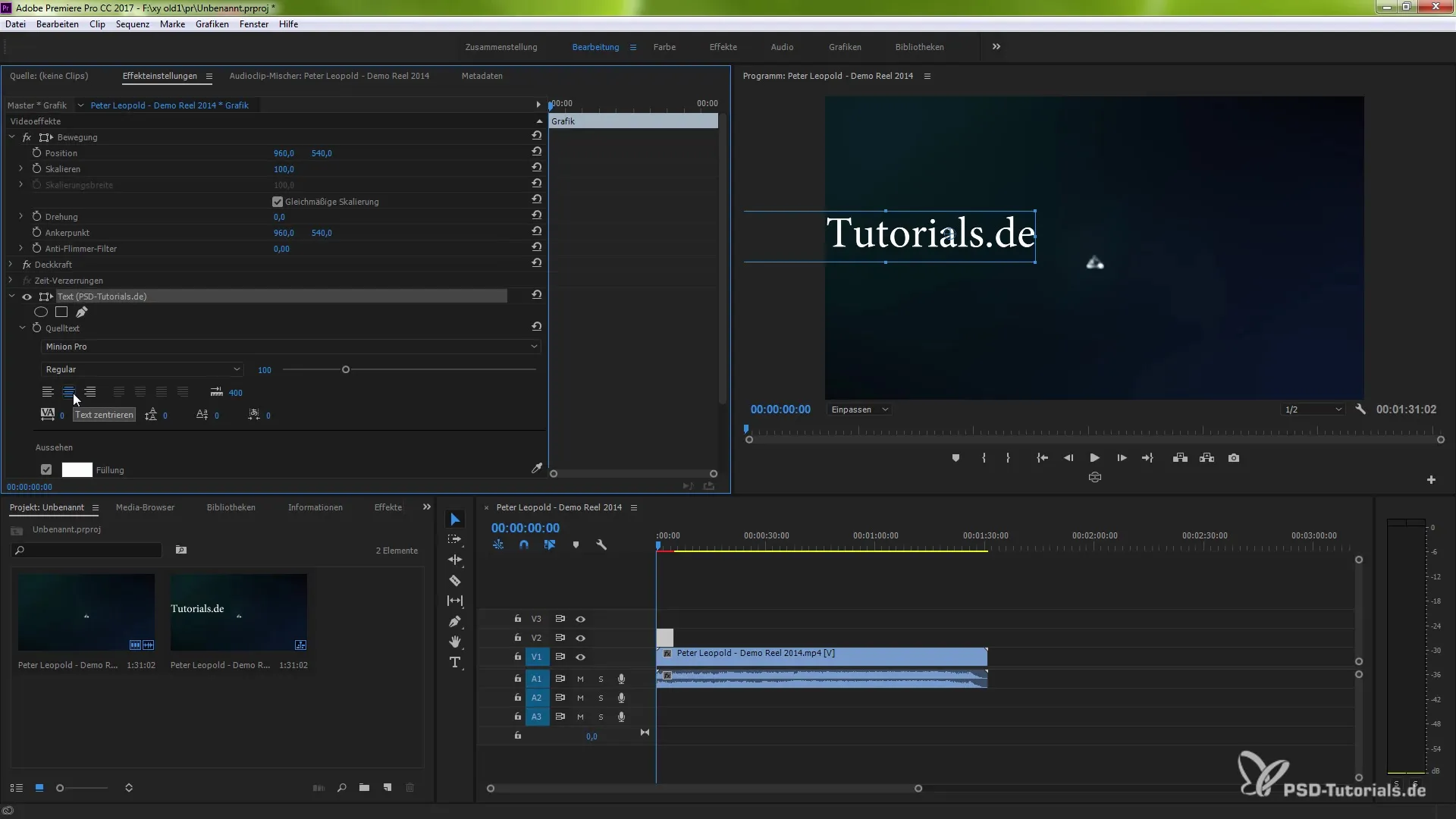The width and height of the screenshot is (1456, 819).
Task: Collapse the Bewegung effect
Action: 11,137
